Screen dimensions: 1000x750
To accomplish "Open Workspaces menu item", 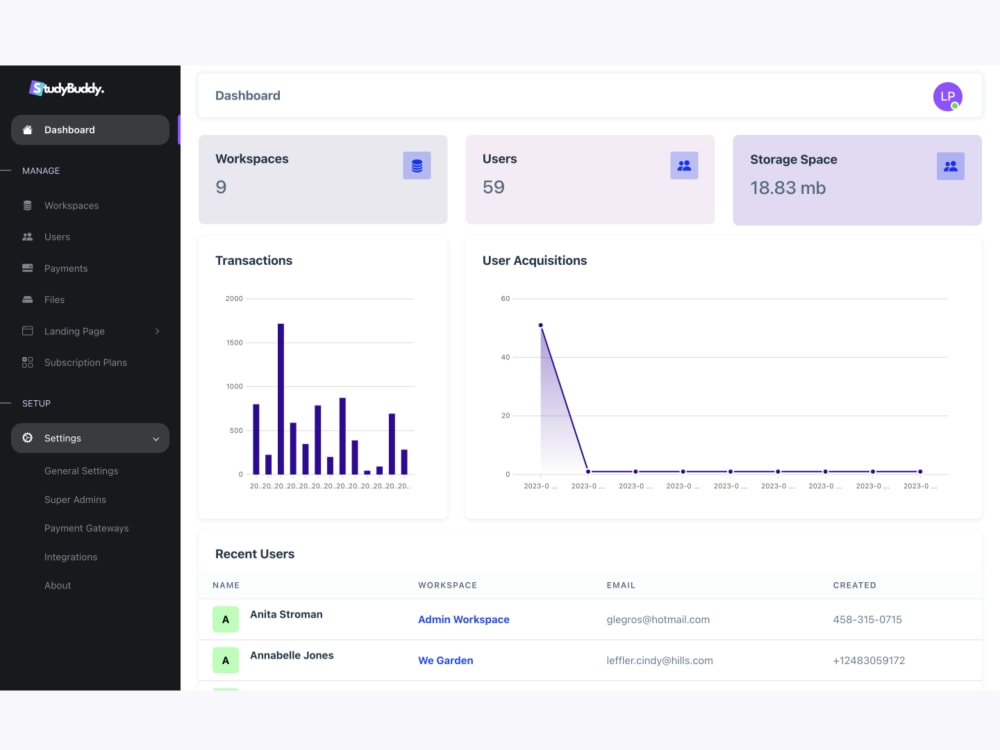I will [x=71, y=205].
